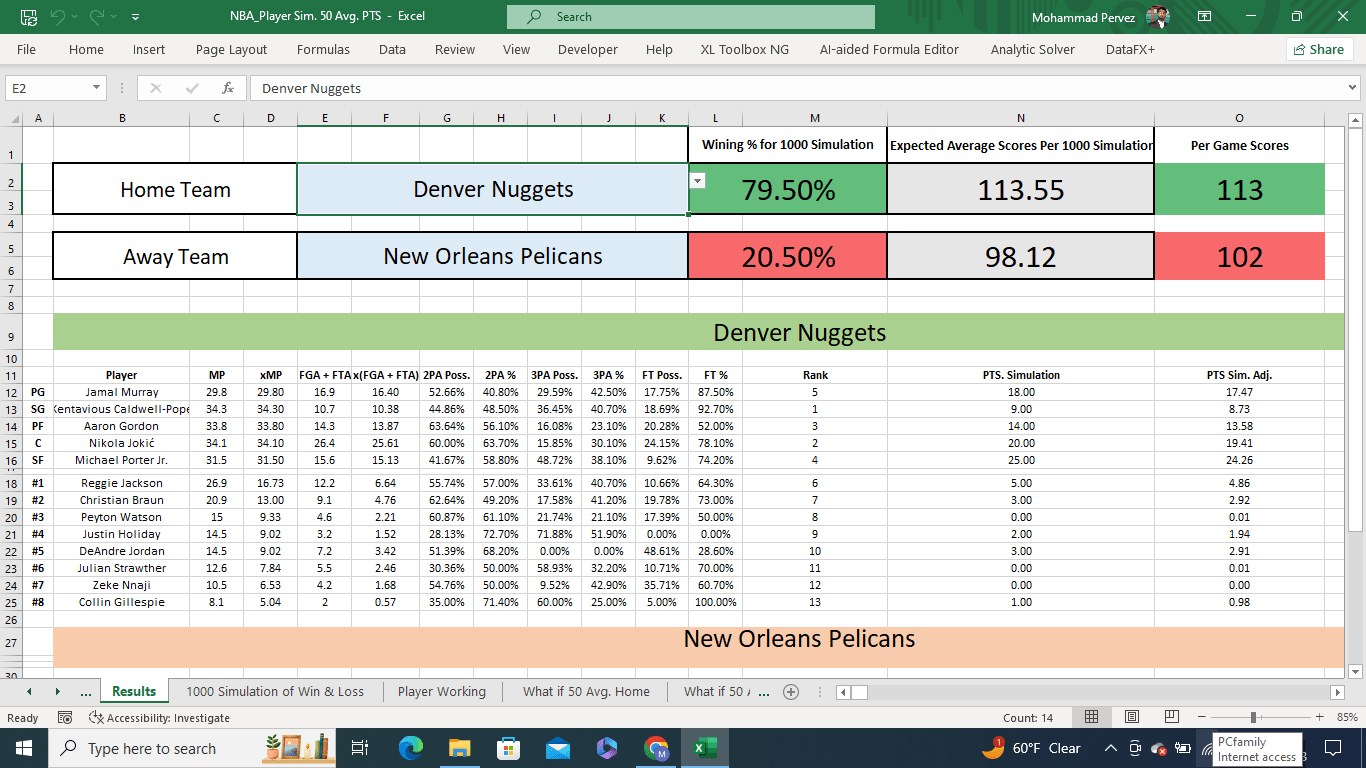The height and width of the screenshot is (768, 1366).
Task: Click Accessibility: Investigate in status bar
Action: point(160,717)
